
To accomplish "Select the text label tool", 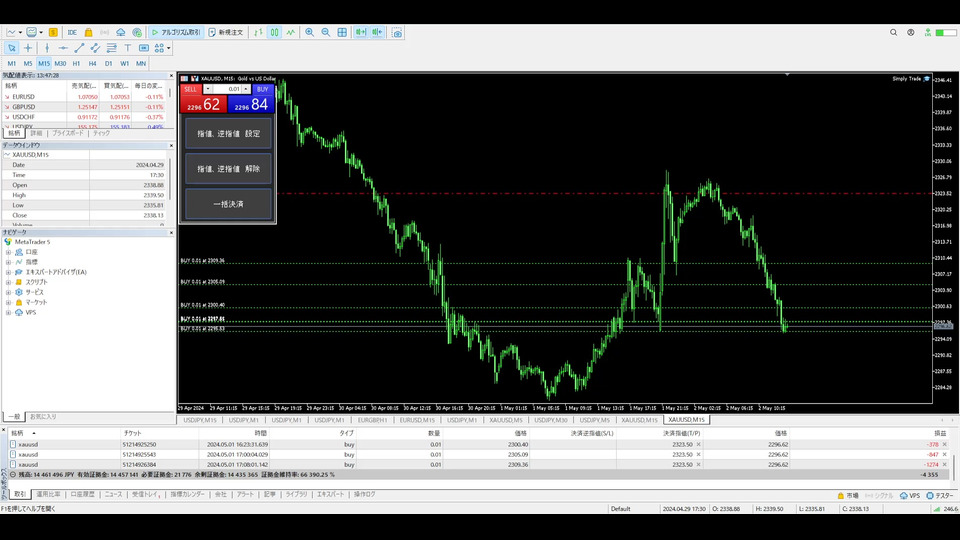I will (x=144, y=48).
